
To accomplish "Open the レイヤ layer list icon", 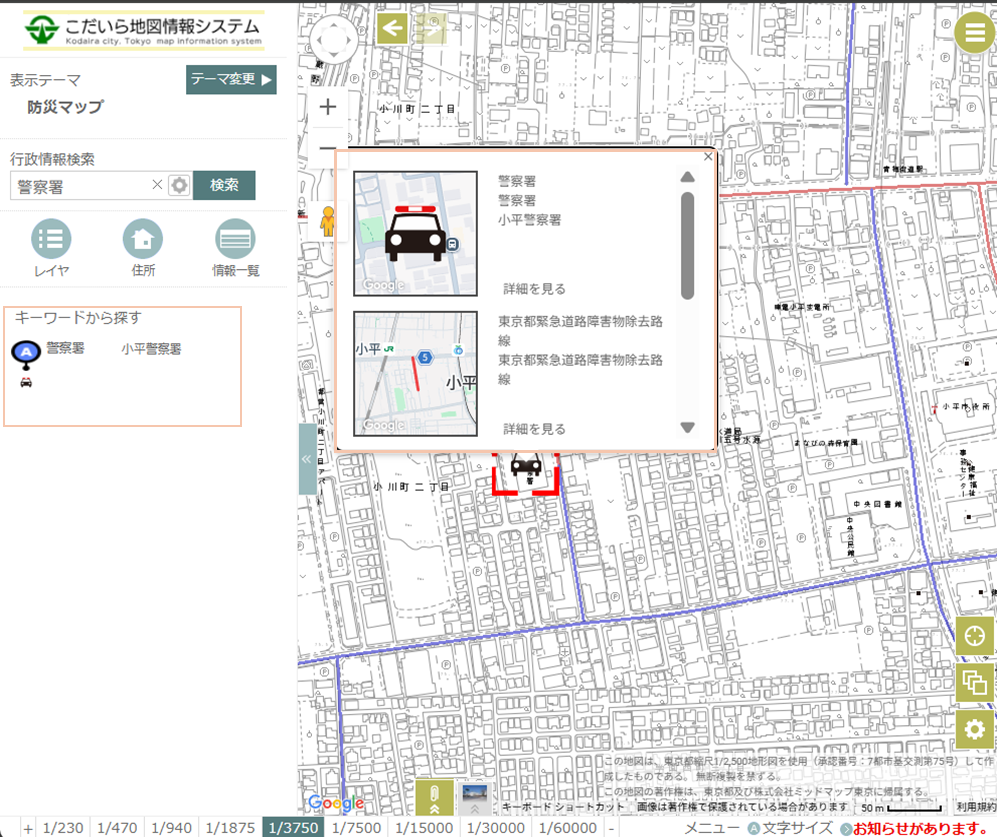I will pos(51,240).
